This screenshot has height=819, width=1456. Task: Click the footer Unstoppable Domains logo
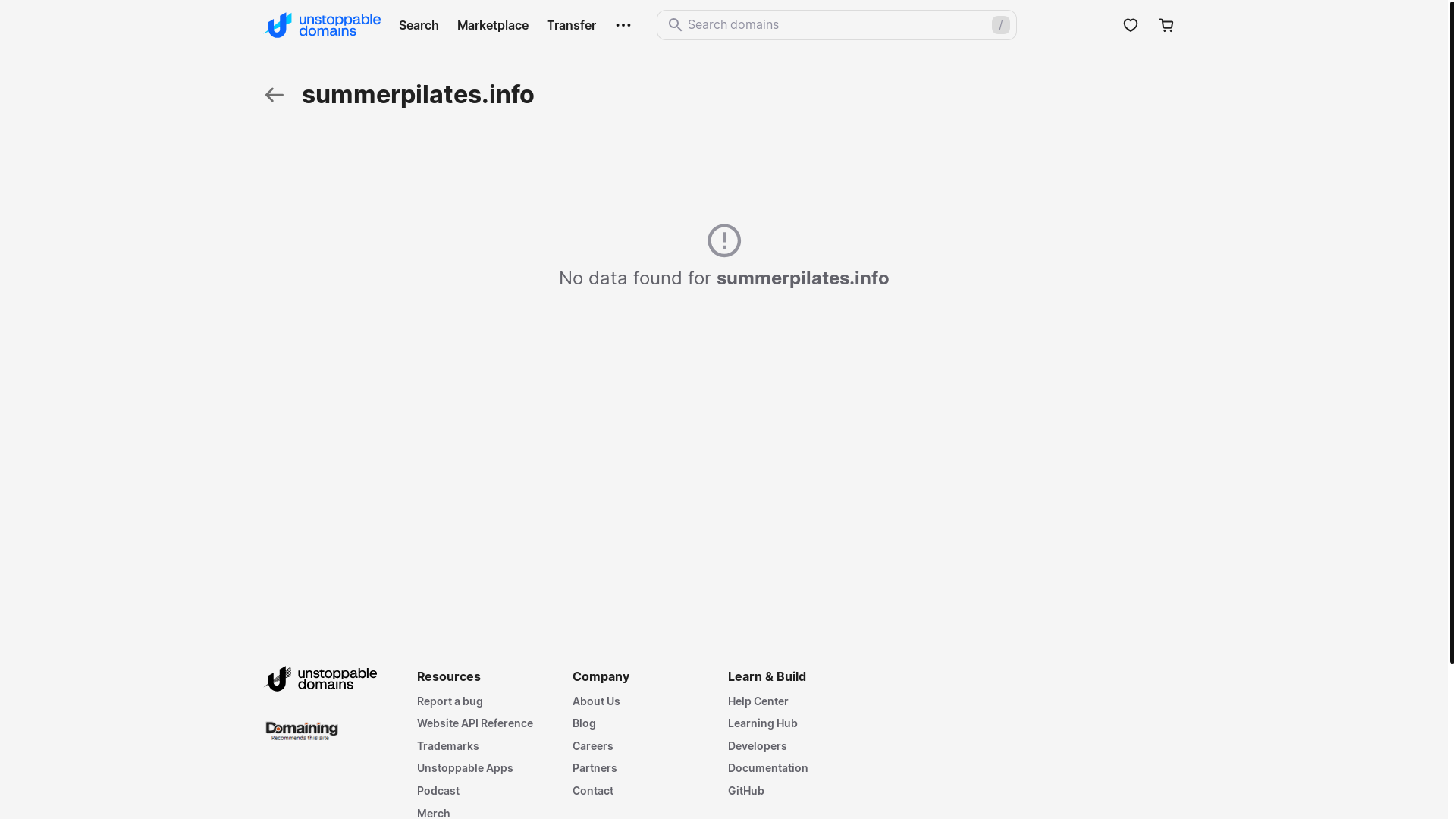coord(320,679)
